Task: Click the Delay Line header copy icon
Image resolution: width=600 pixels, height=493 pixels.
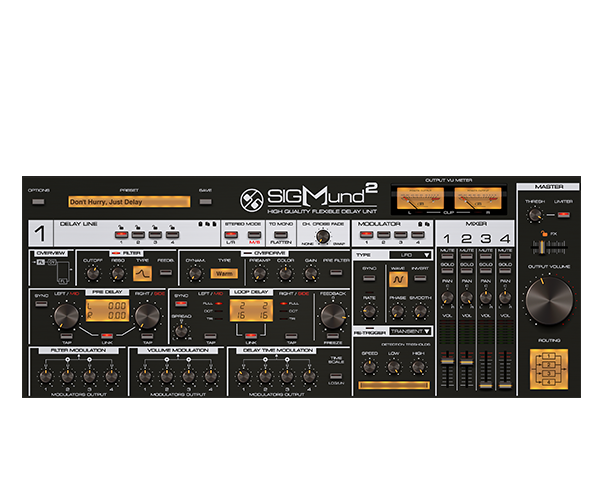Action: point(207,224)
